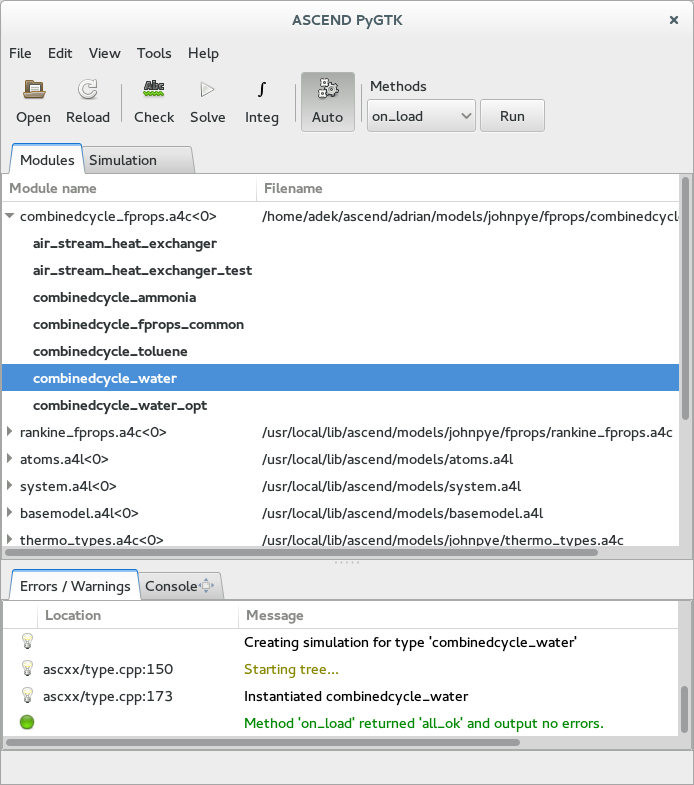The width and height of the screenshot is (694, 785).
Task: Click the Open file toolbar icon
Action: 33,90
